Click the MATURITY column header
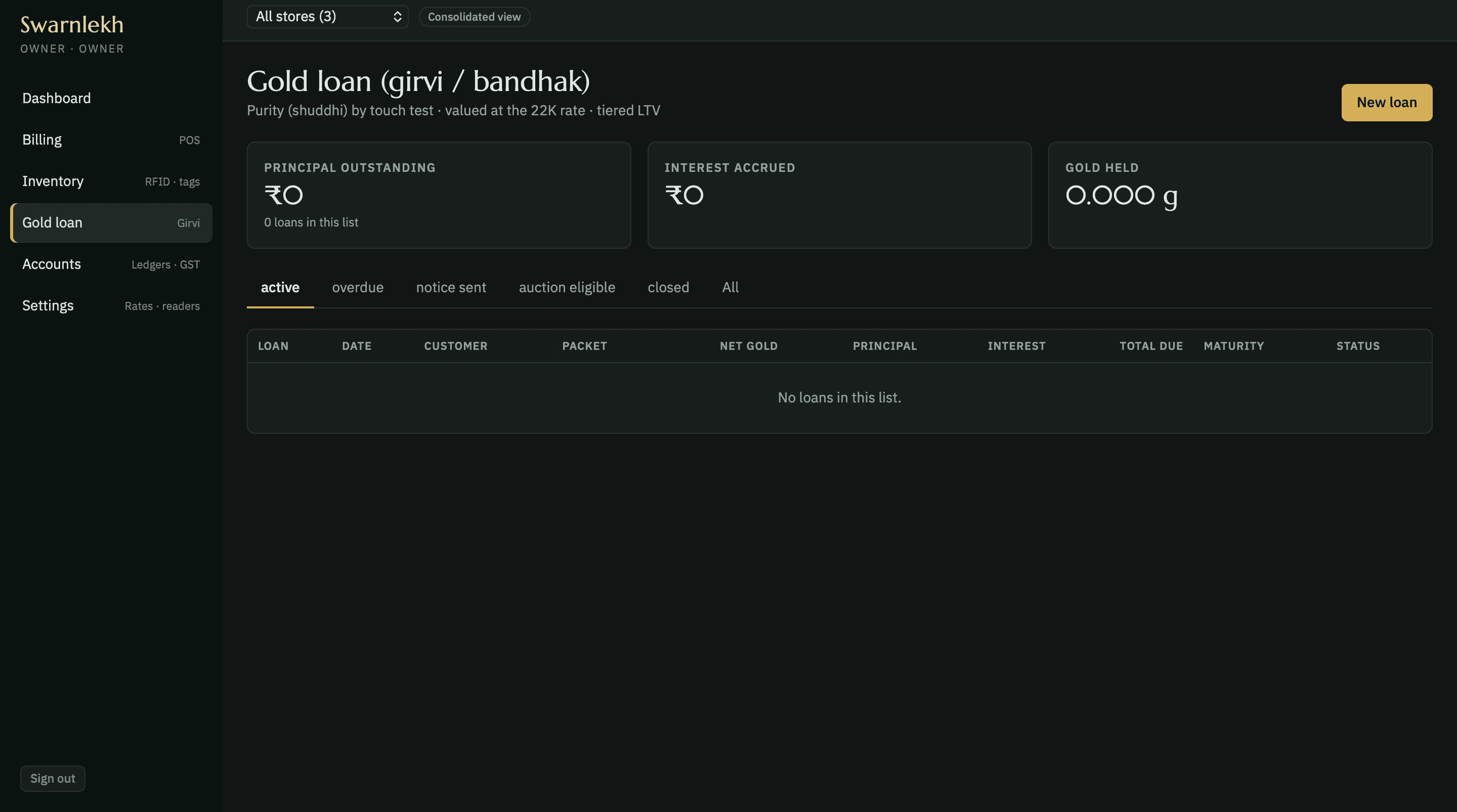The height and width of the screenshot is (812, 1457). click(1233, 346)
